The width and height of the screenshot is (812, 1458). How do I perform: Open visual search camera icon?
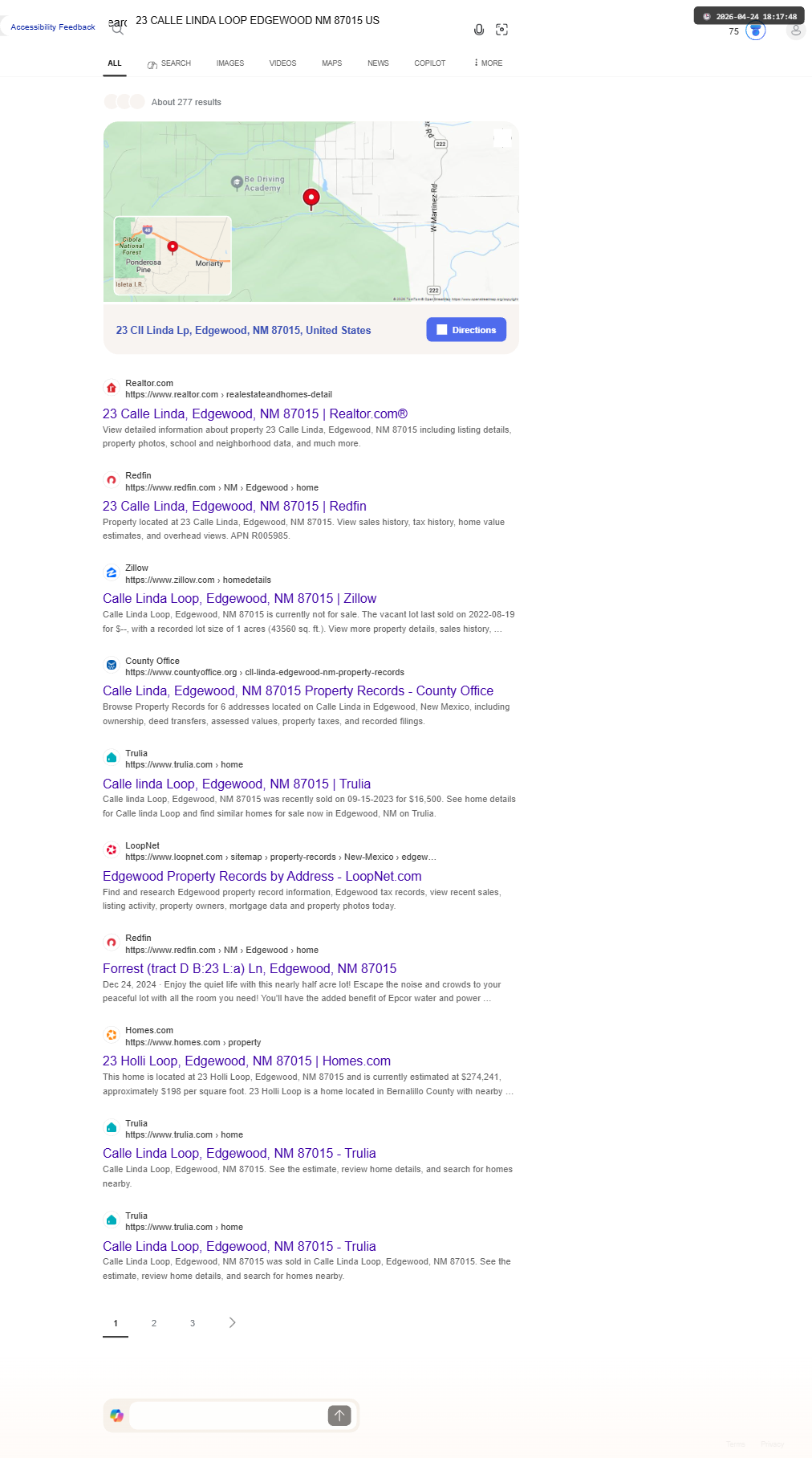point(502,30)
